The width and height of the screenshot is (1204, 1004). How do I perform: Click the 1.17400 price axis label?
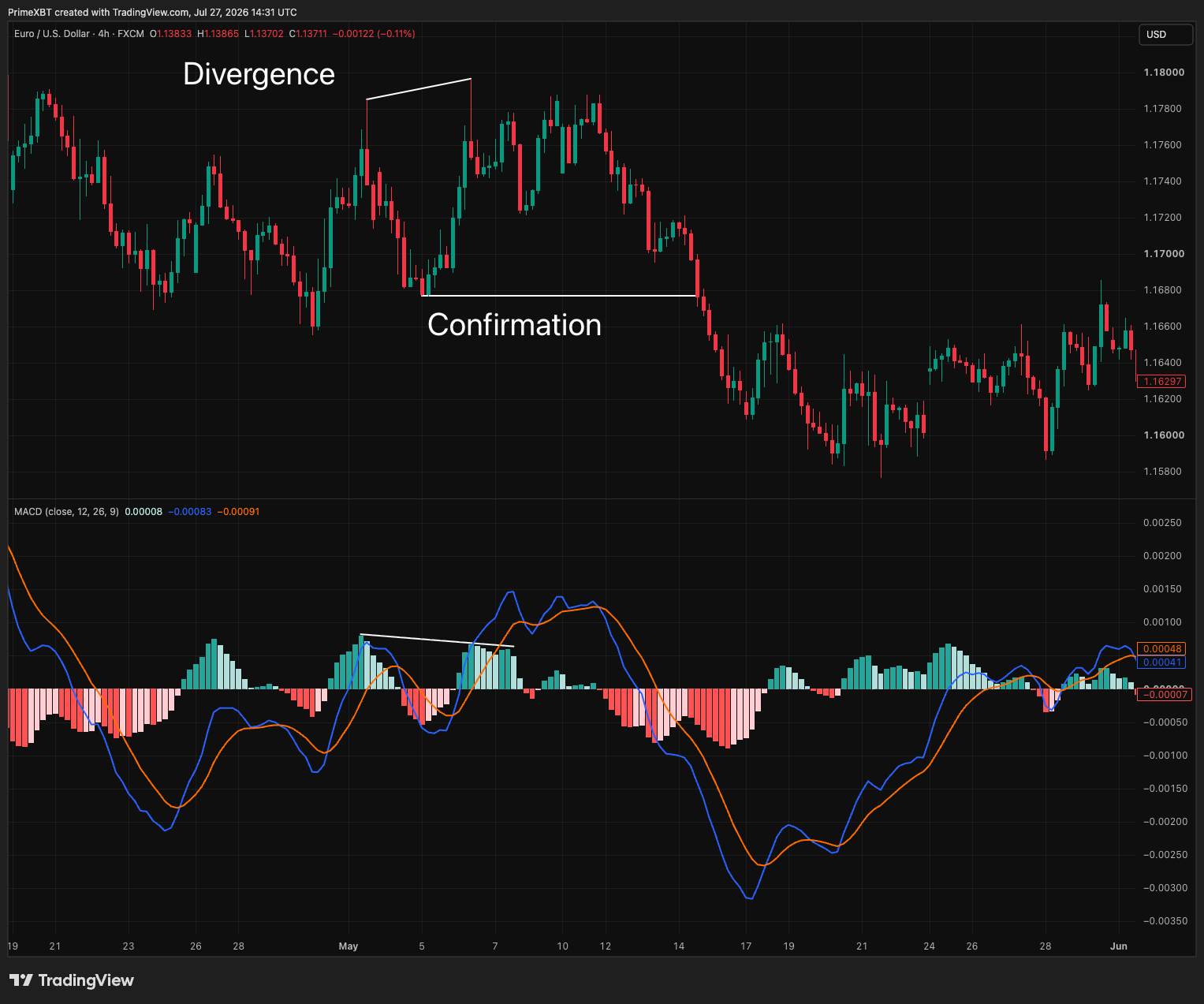tap(1164, 181)
